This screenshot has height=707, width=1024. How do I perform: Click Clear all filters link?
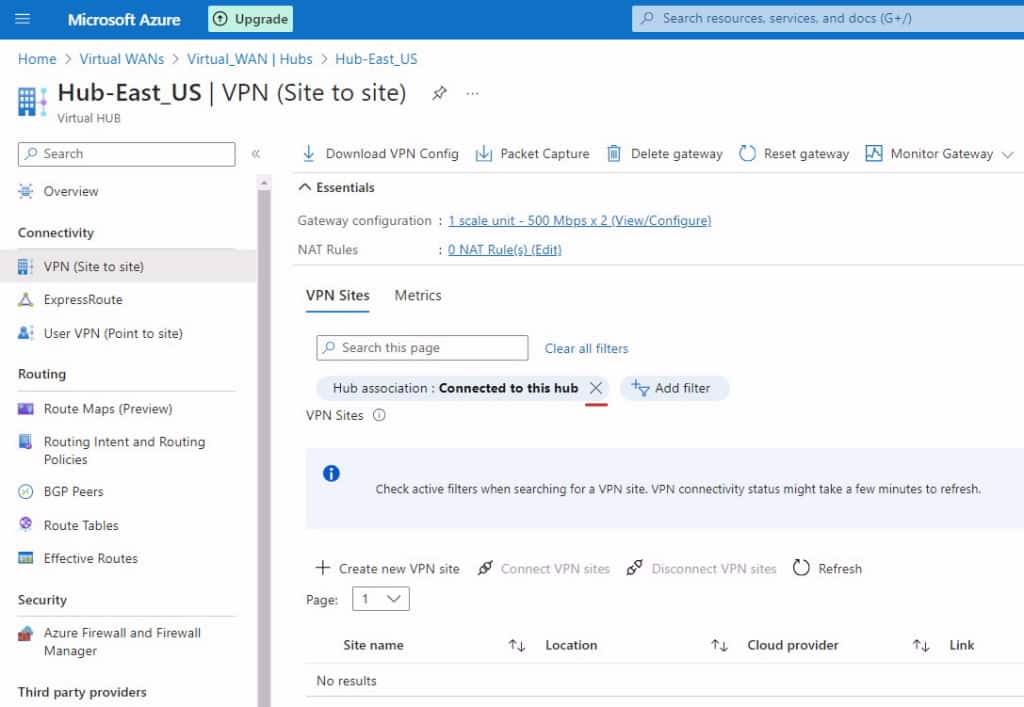pos(586,347)
